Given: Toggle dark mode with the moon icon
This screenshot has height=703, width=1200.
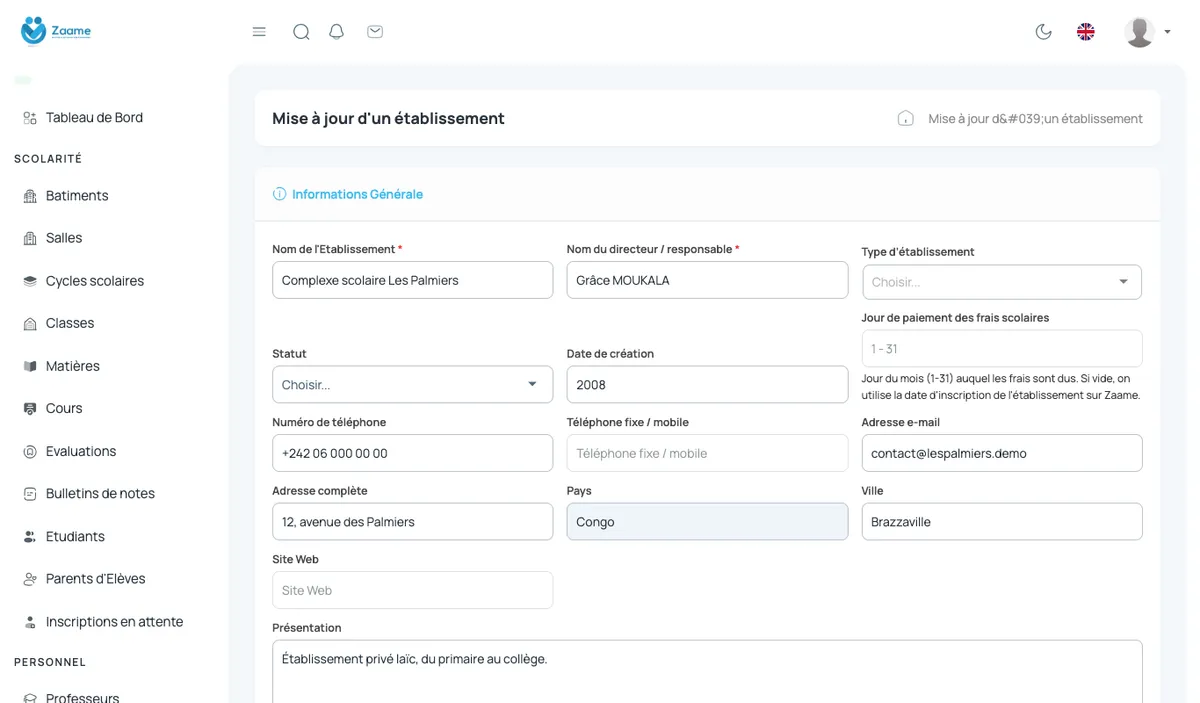Looking at the screenshot, I should pos(1044,32).
